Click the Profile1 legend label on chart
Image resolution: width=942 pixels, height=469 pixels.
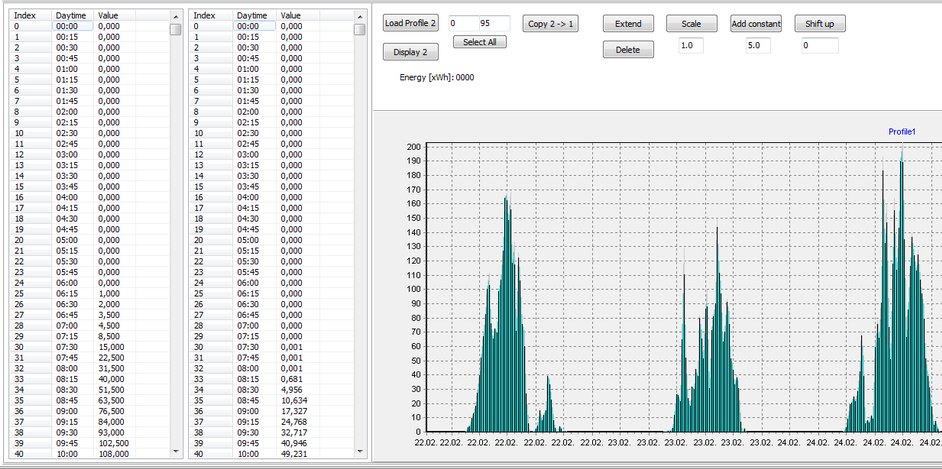pyautogui.click(x=902, y=132)
